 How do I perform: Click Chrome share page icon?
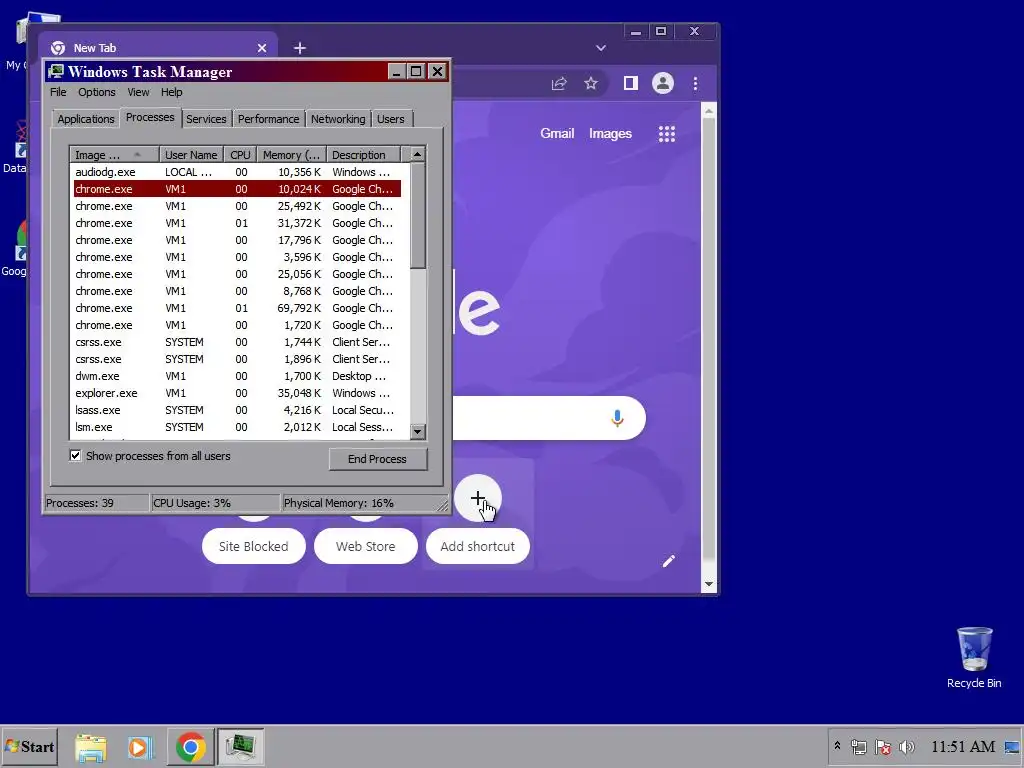coord(559,84)
